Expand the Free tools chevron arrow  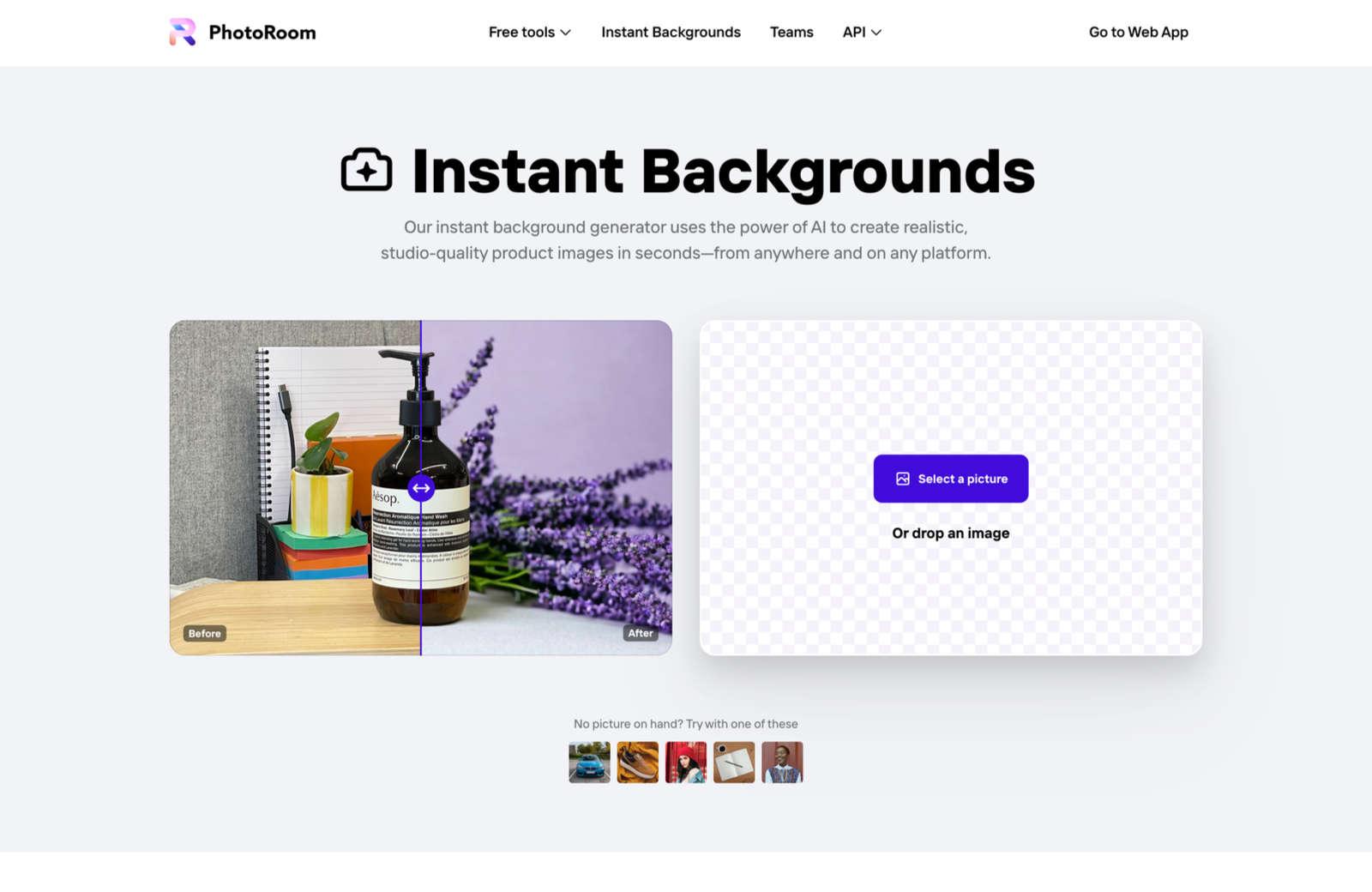click(x=565, y=33)
